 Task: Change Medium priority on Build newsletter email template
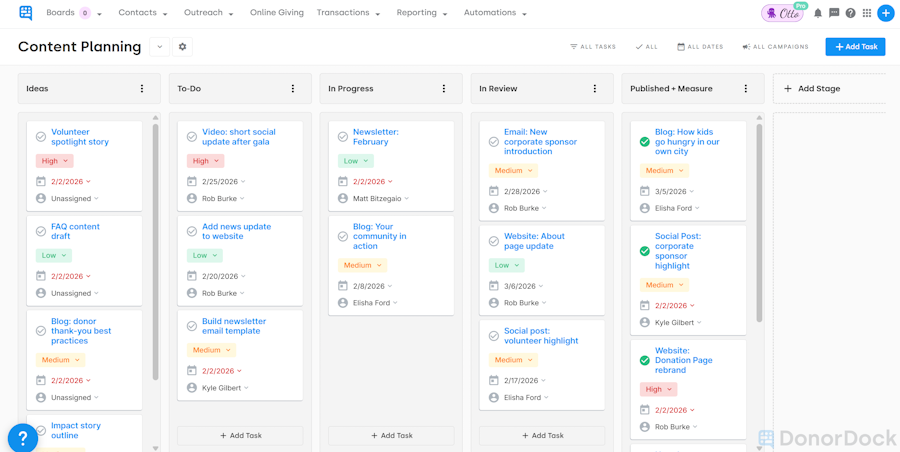pyautogui.click(x=211, y=350)
